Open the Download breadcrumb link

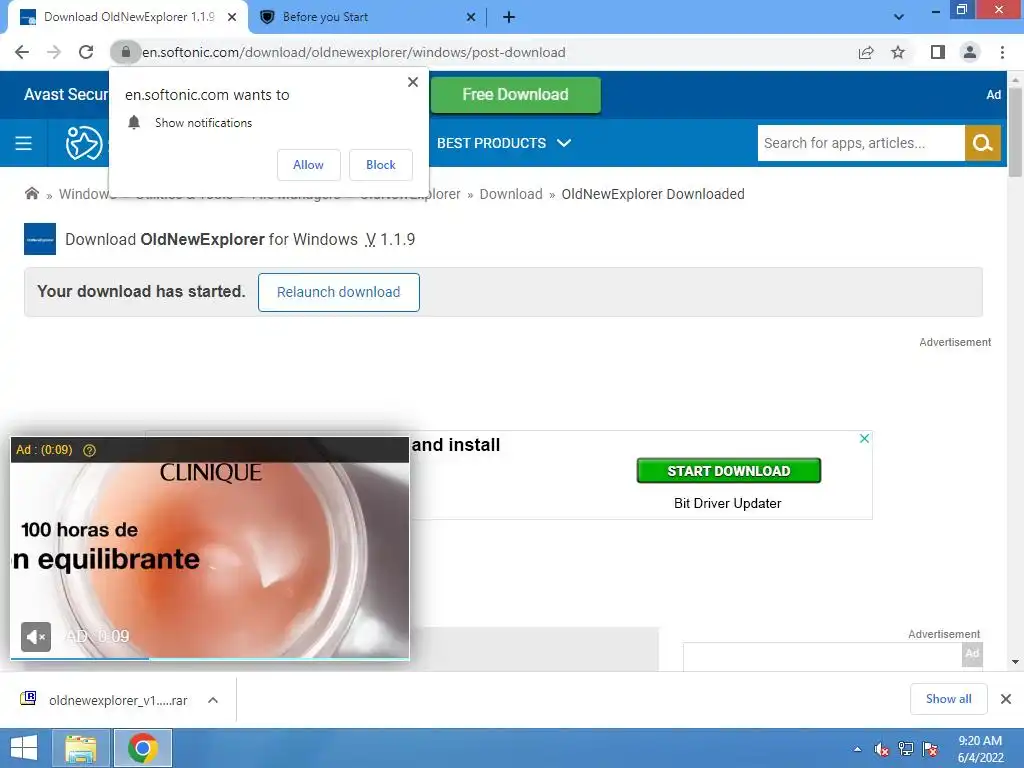[511, 194]
